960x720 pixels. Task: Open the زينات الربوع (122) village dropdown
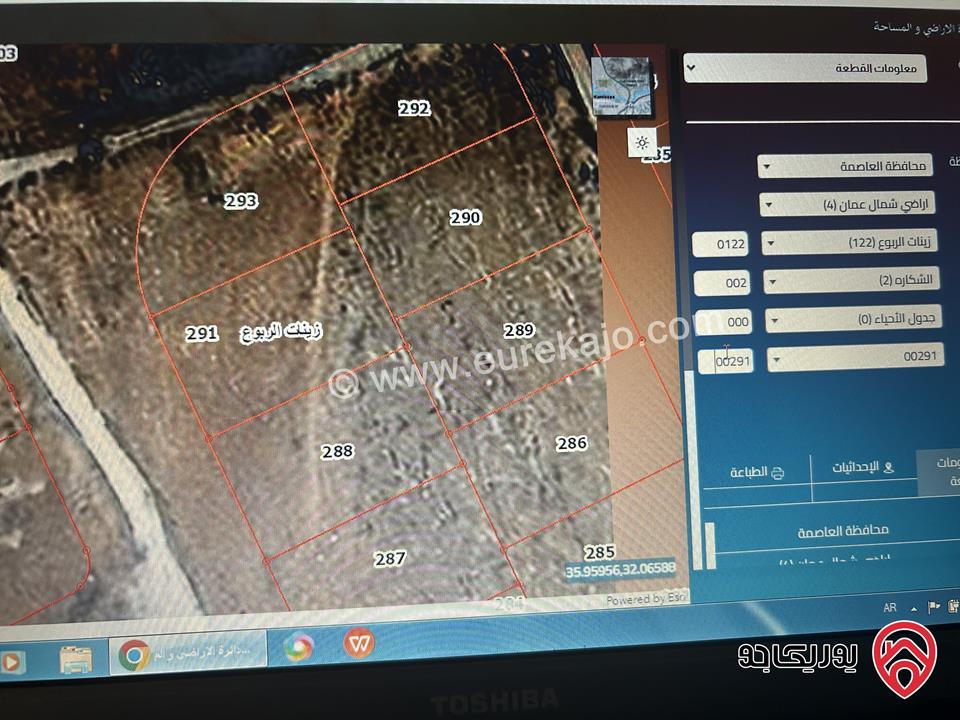click(849, 242)
